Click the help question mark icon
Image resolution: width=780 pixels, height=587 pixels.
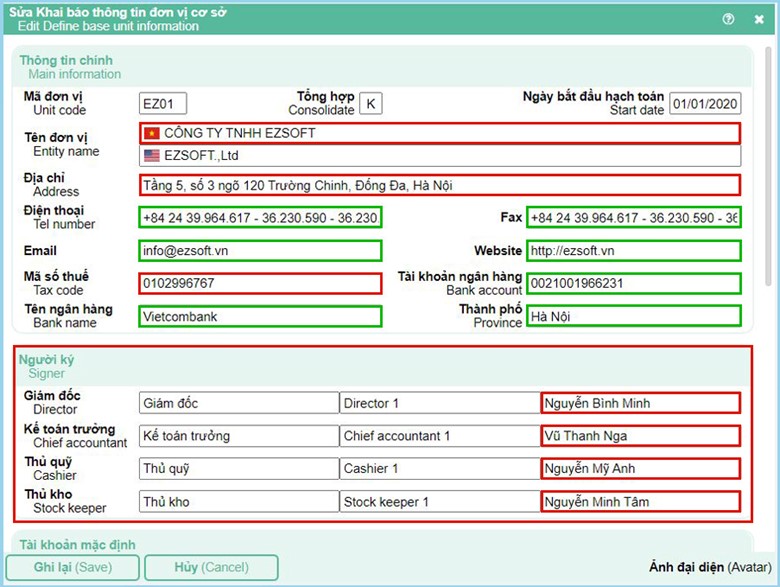click(728, 19)
